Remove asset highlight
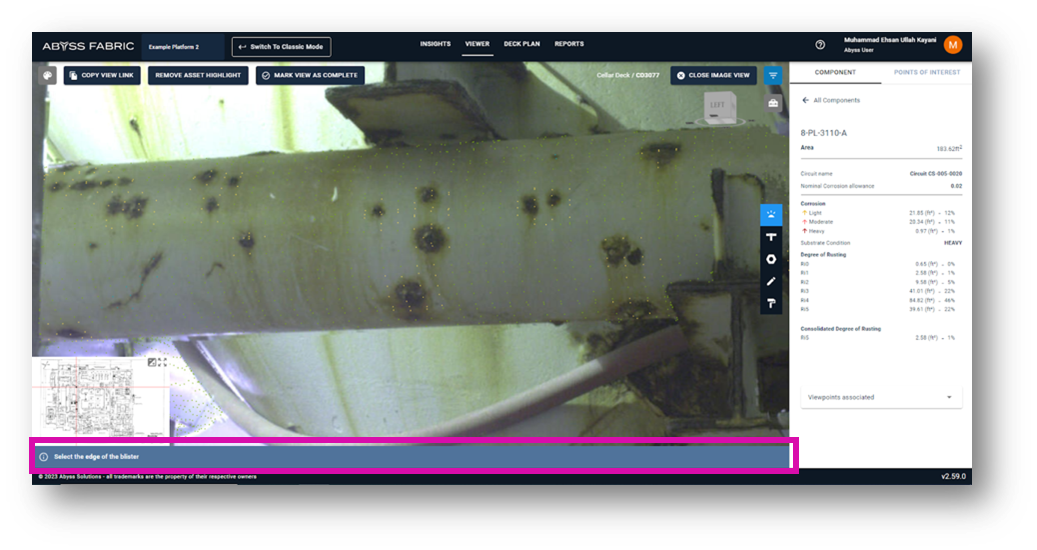Image resolution: width=1037 pixels, height=550 pixels. pyautogui.click(x=198, y=75)
